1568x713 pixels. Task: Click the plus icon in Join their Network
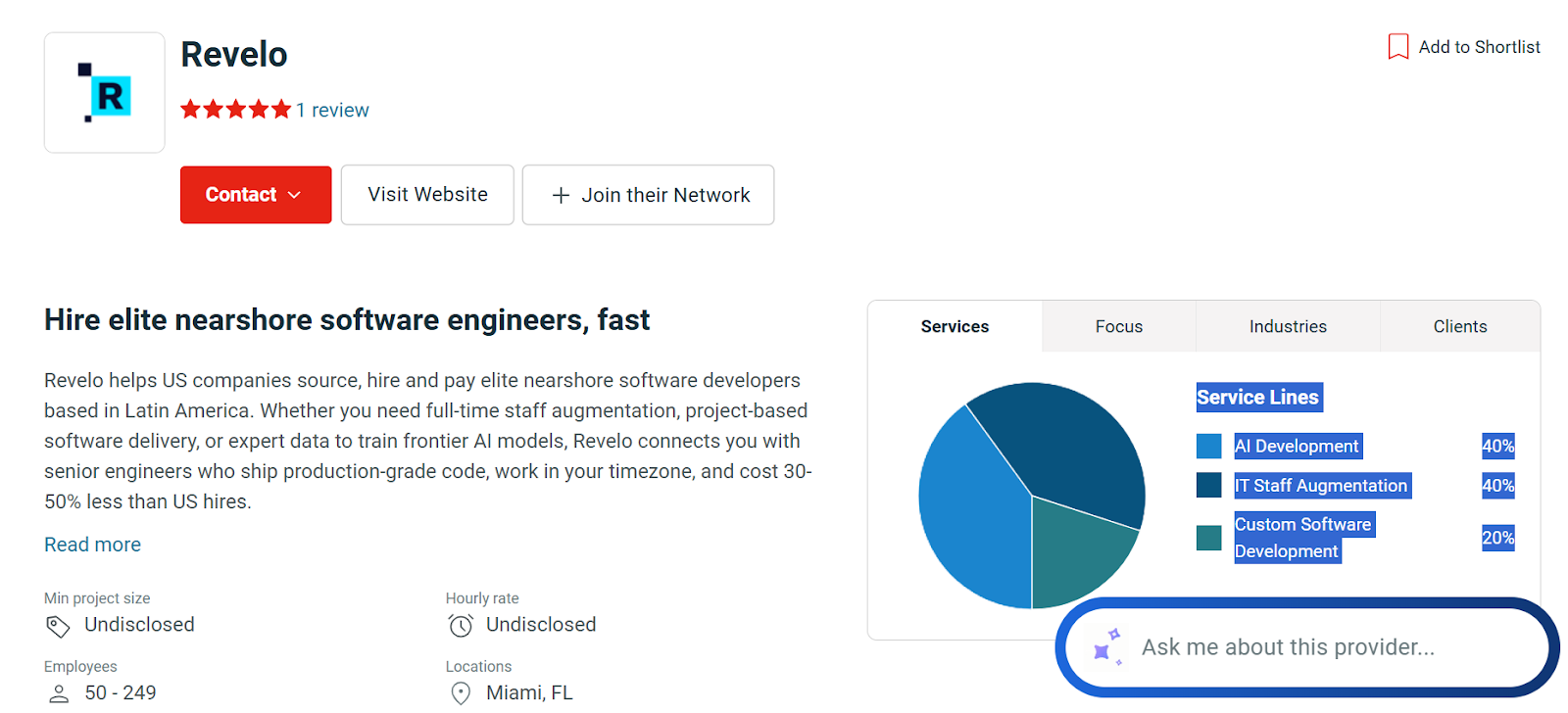click(x=561, y=196)
